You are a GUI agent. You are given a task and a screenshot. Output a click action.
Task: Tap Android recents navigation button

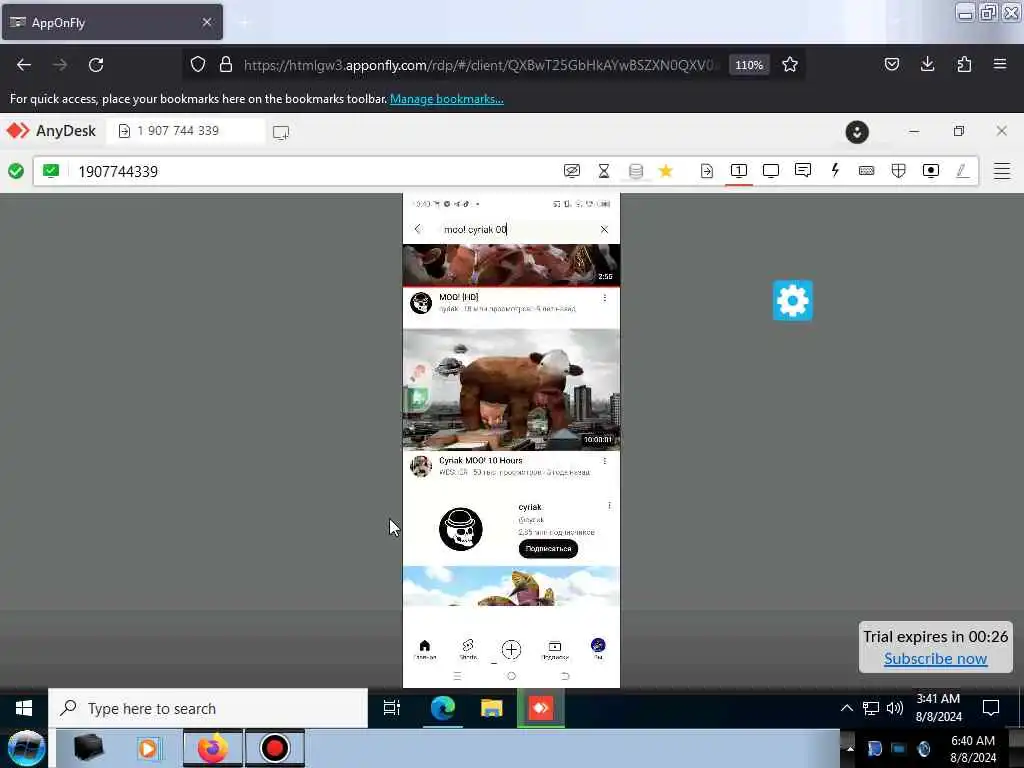[x=457, y=676]
